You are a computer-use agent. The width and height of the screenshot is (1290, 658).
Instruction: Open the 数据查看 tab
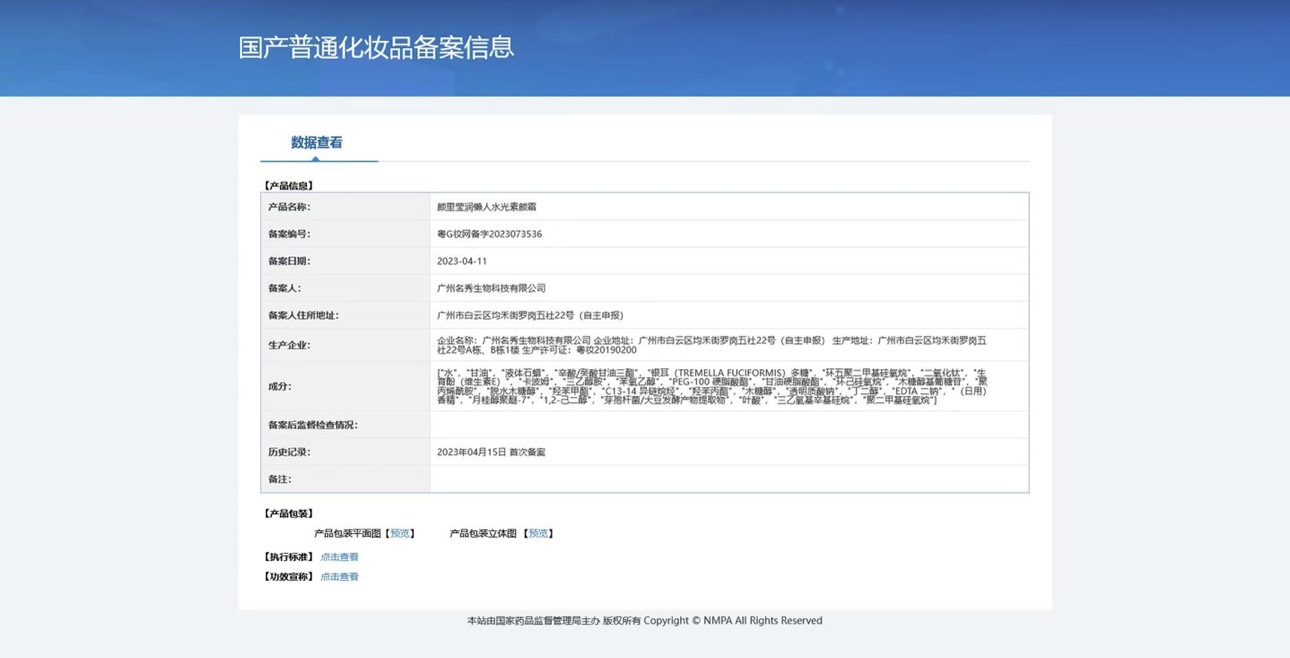[317, 143]
